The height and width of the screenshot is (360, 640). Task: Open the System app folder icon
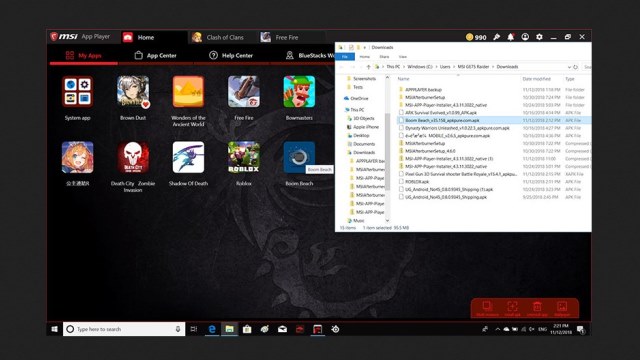coord(78,92)
